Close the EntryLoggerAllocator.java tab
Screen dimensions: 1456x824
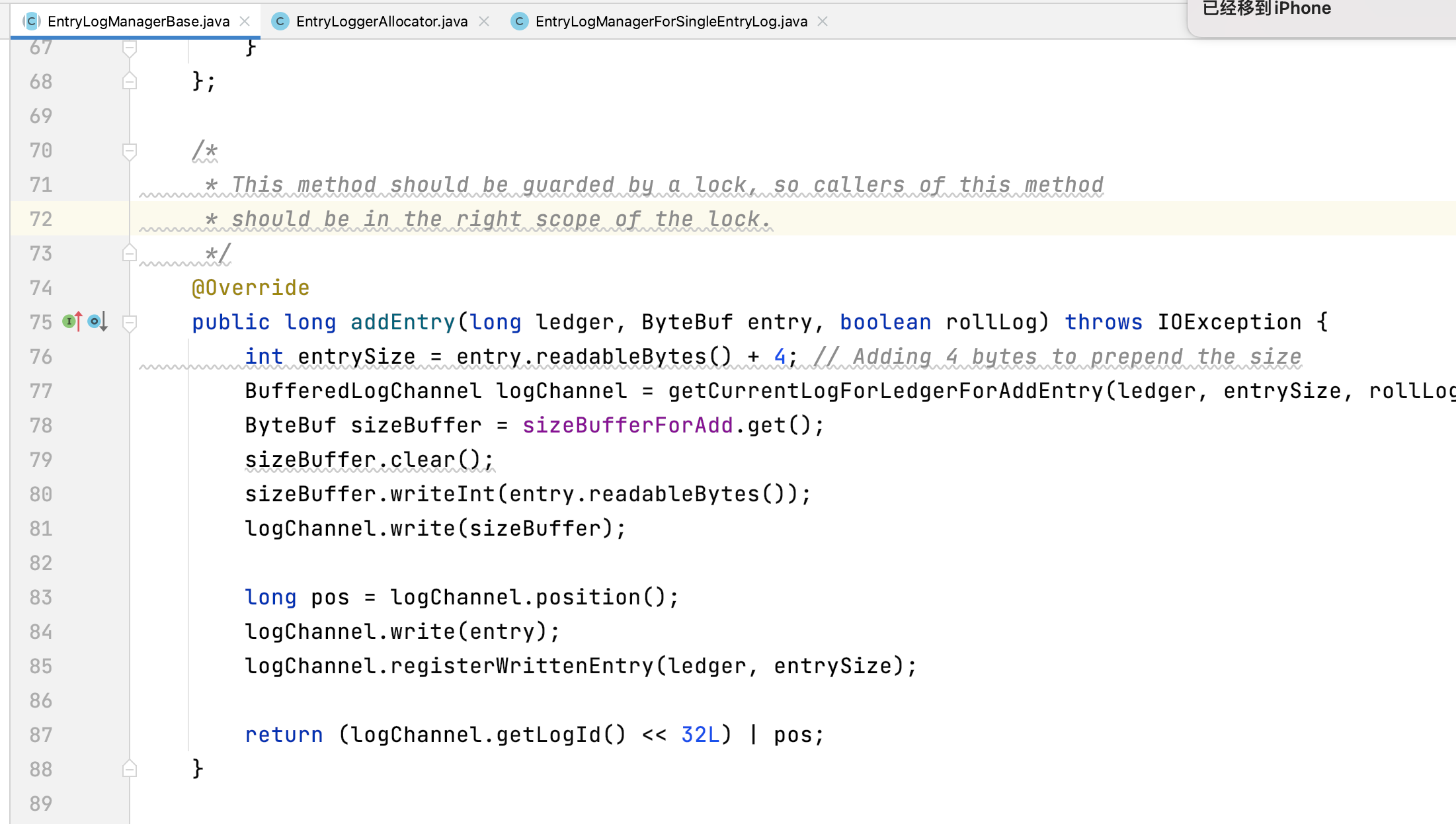click(x=484, y=21)
